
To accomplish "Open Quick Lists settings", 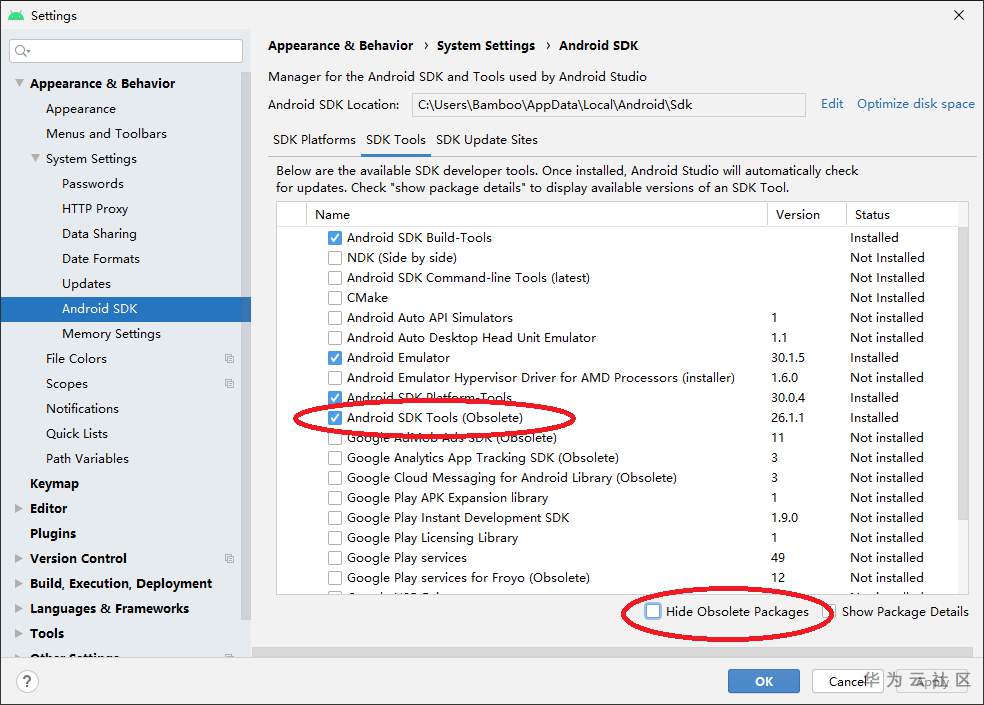I will 77,434.
